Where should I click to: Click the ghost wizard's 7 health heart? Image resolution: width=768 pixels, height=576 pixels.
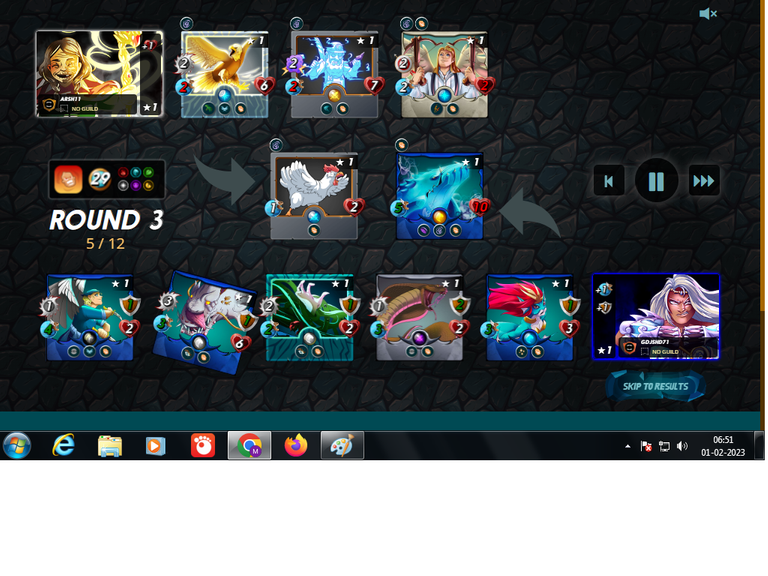(374, 86)
